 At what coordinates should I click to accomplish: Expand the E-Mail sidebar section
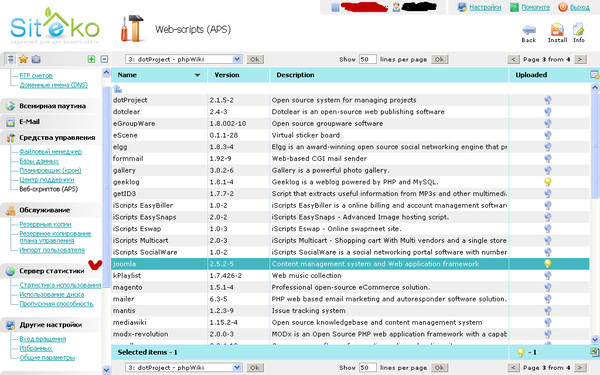click(x=29, y=122)
